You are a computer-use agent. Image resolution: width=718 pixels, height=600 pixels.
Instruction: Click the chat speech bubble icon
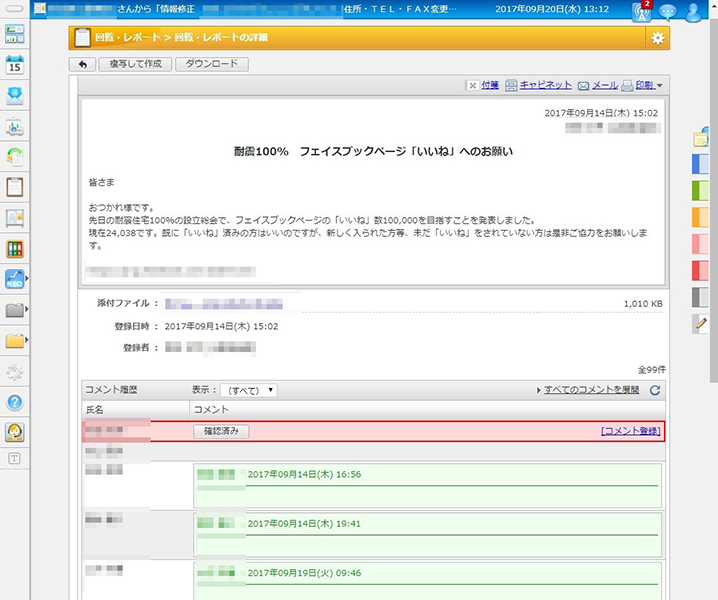[667, 13]
